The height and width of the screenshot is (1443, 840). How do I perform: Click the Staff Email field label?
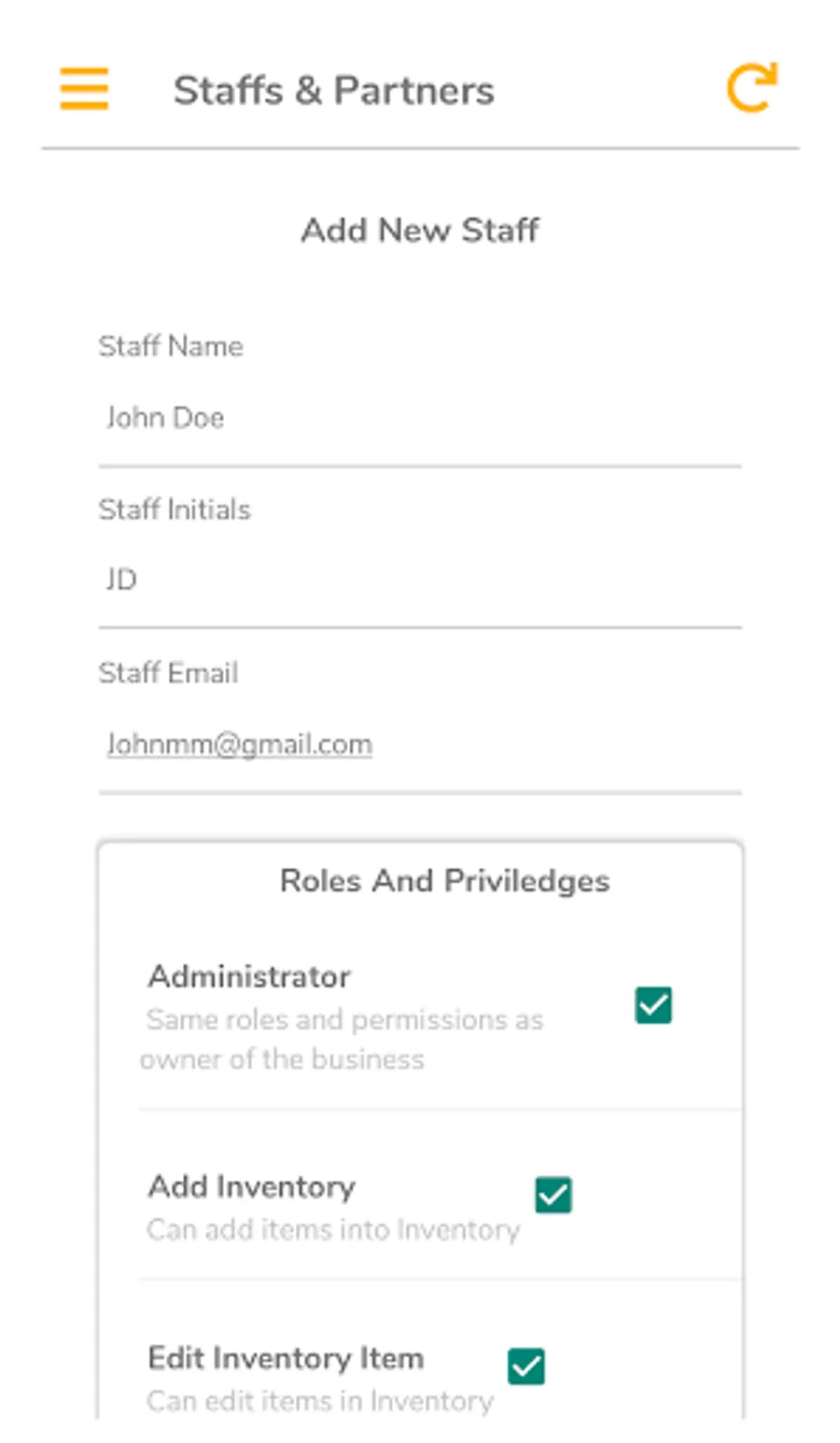pyautogui.click(x=168, y=673)
